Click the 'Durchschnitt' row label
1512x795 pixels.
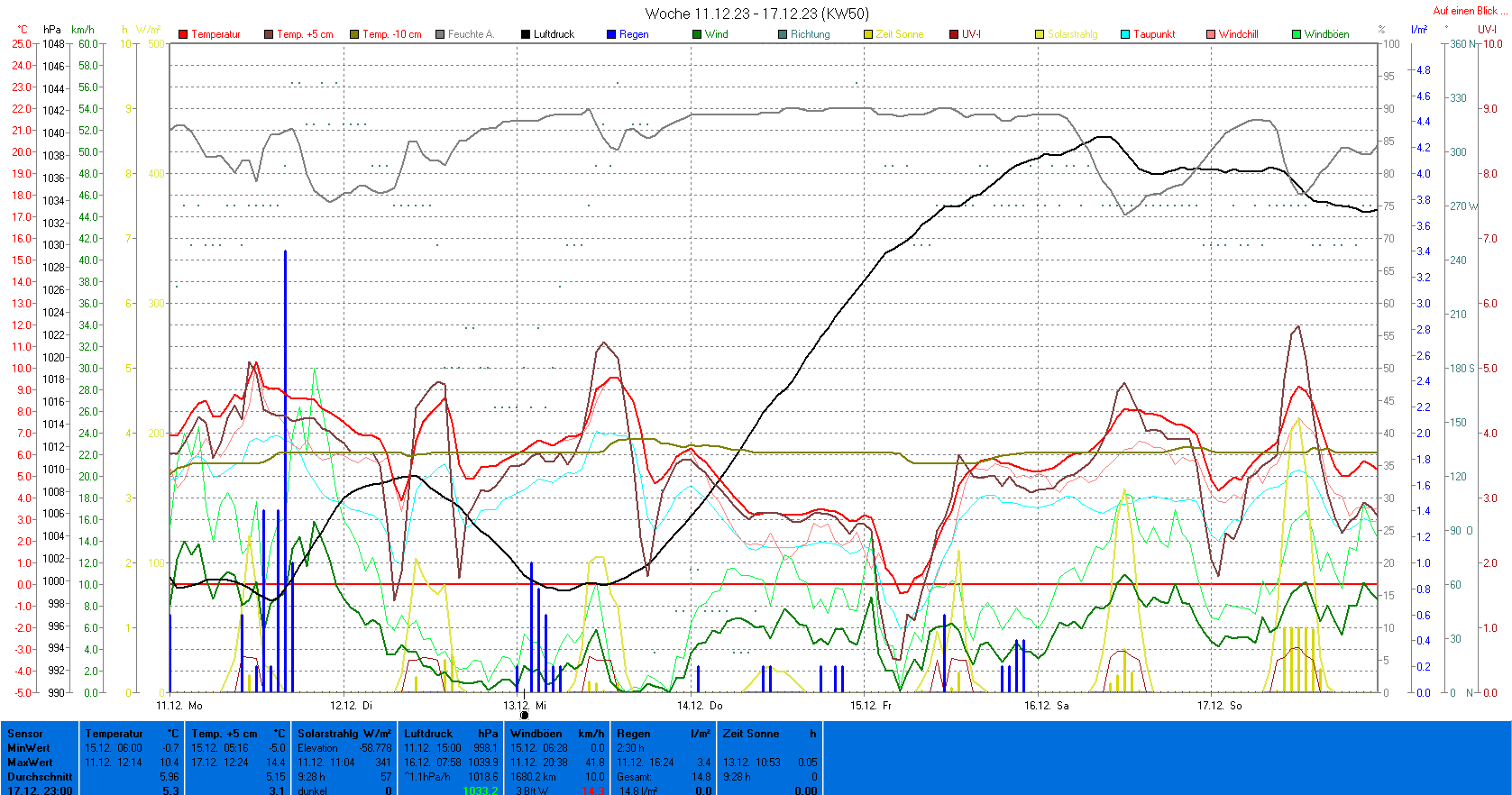(40, 777)
